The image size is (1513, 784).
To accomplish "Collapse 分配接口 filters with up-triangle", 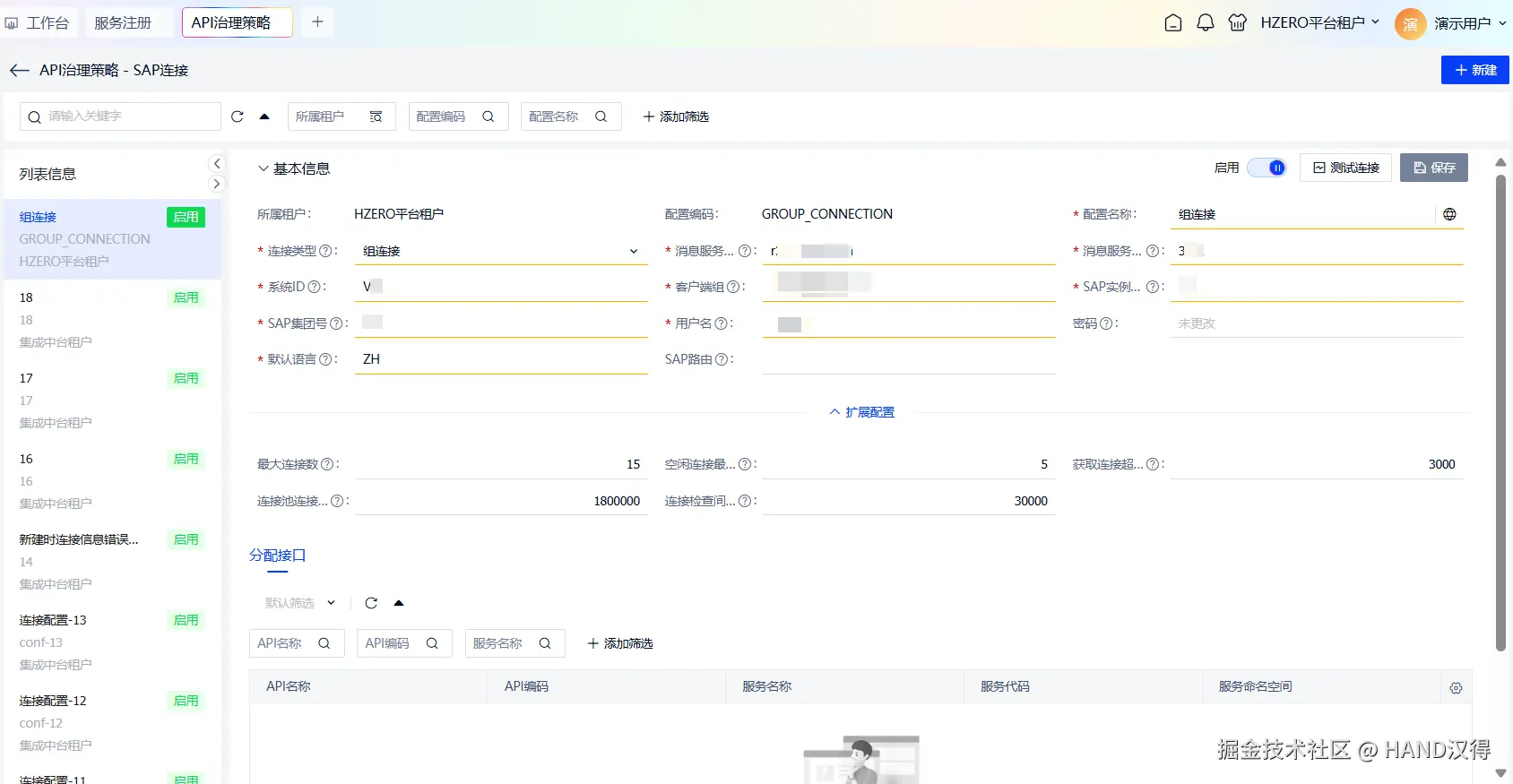I will (x=399, y=603).
